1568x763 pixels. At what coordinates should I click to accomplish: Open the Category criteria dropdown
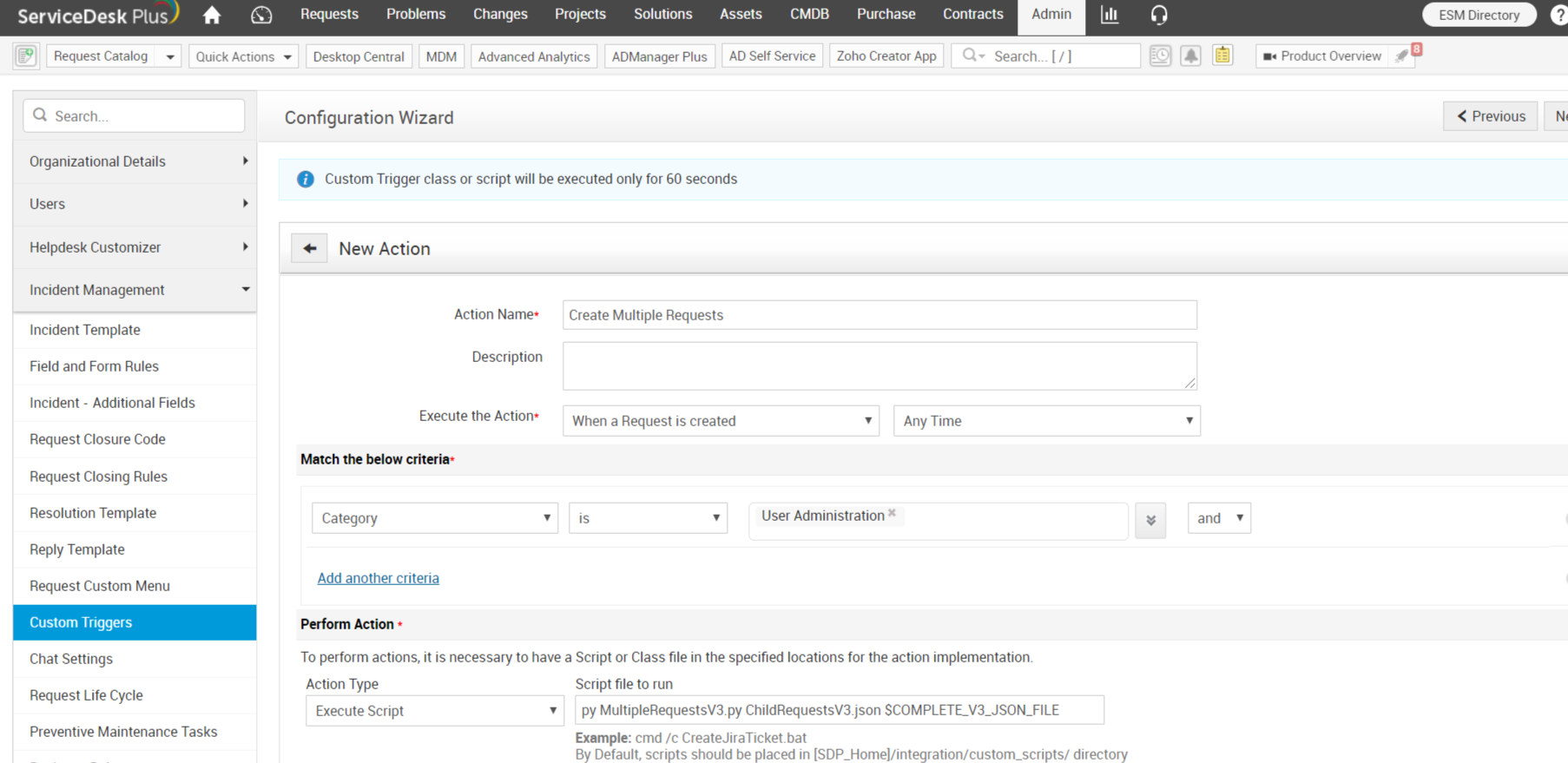(x=434, y=518)
